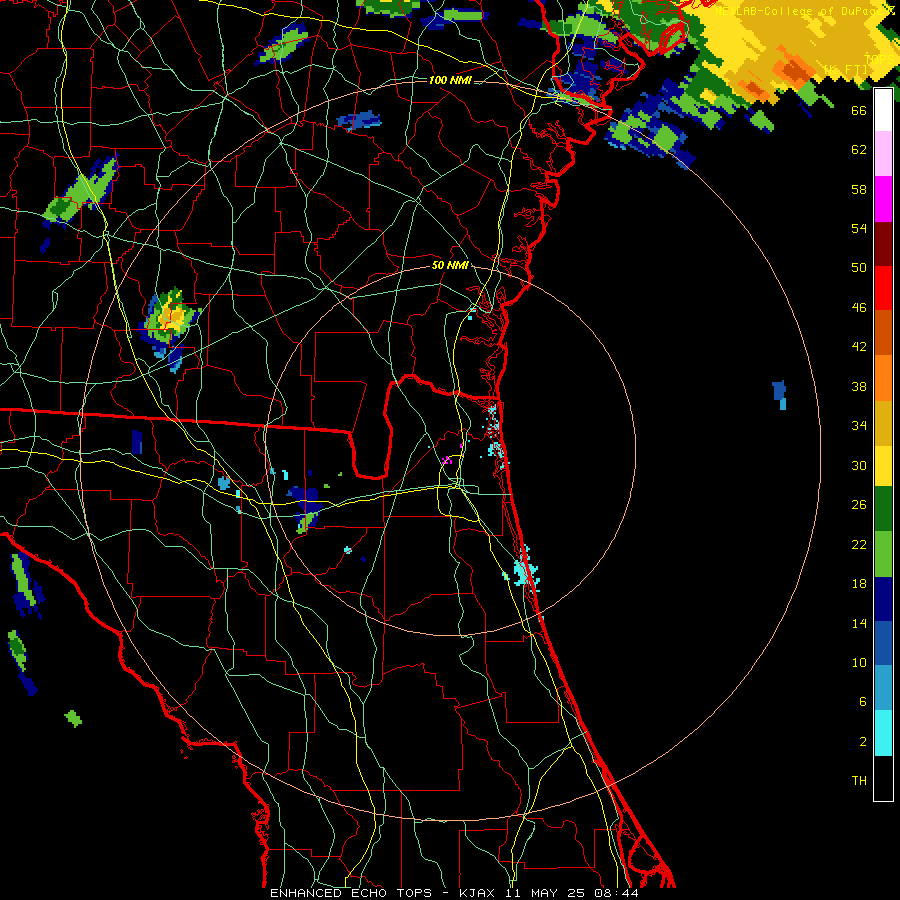Click the '30' legend value

point(859,465)
